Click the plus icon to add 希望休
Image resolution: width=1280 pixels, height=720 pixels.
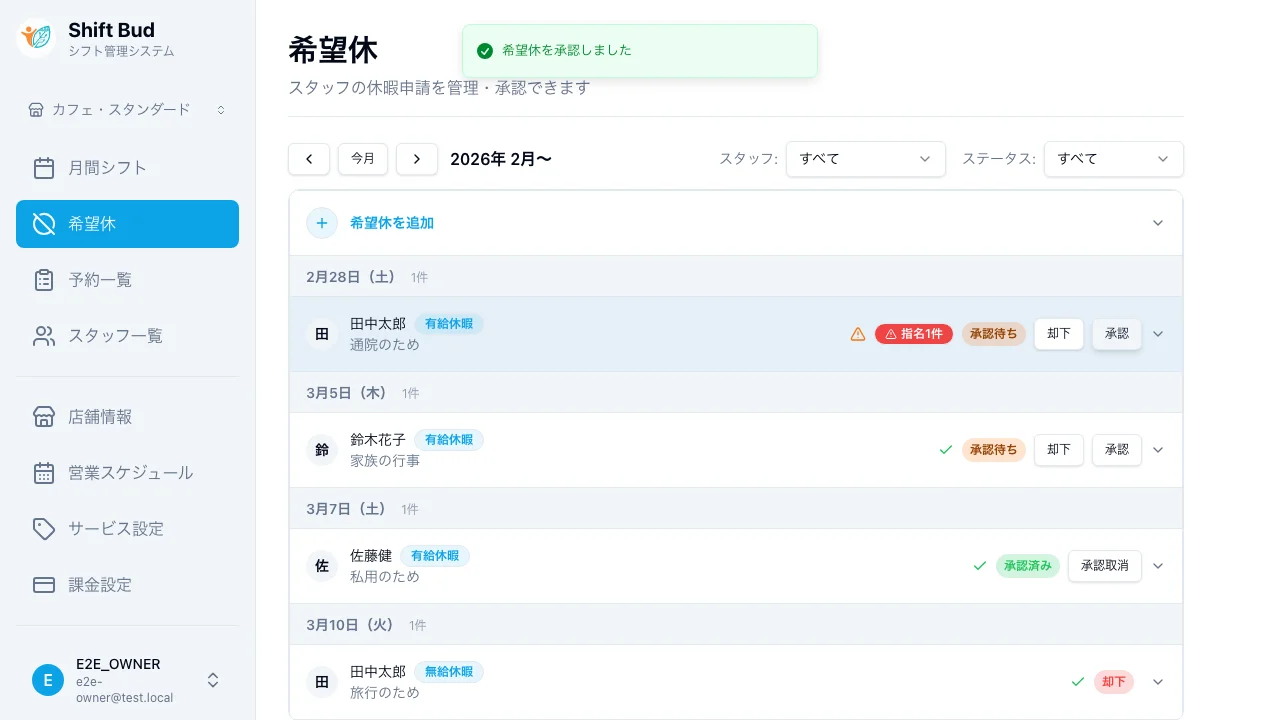click(321, 223)
